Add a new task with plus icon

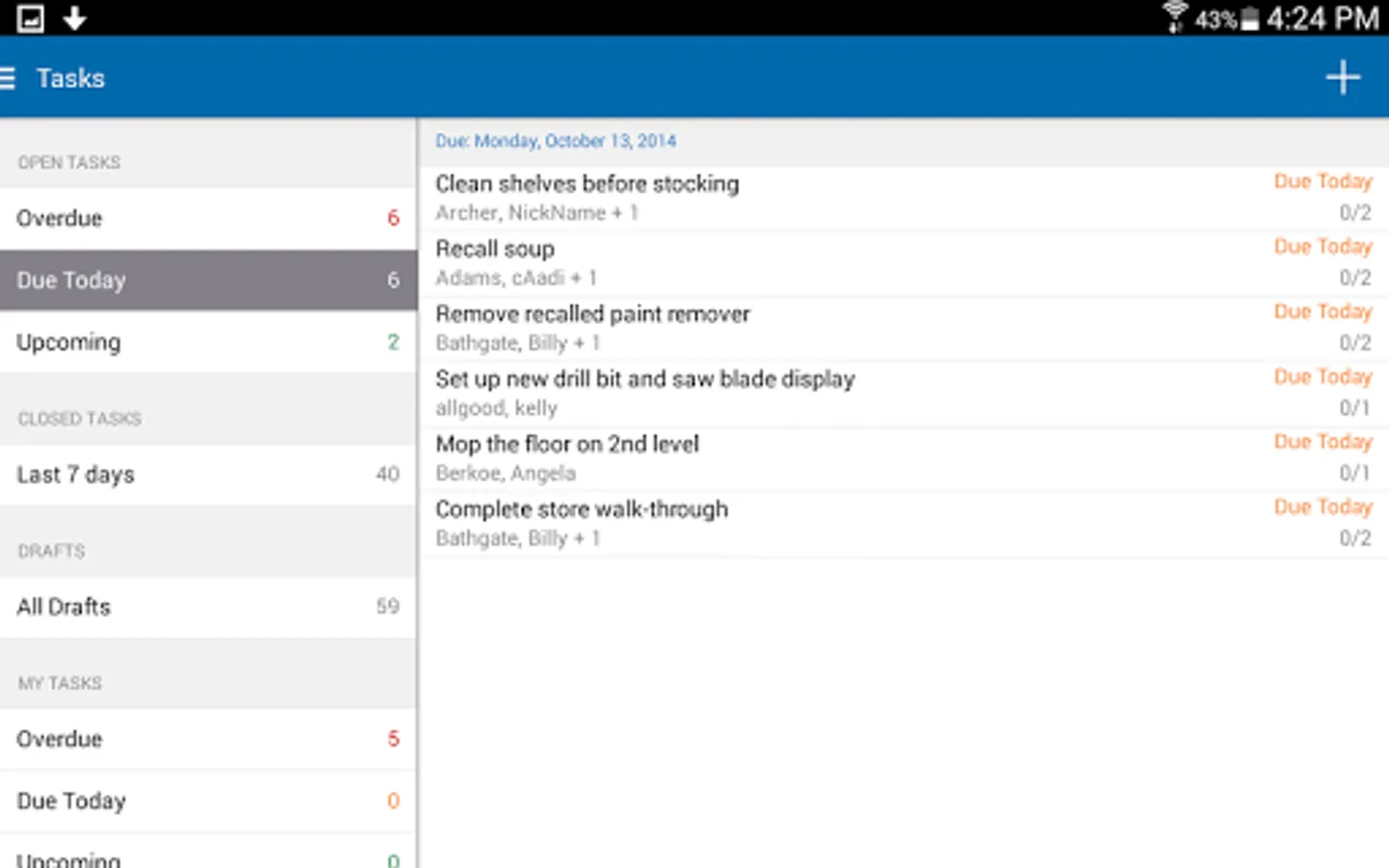click(1343, 77)
